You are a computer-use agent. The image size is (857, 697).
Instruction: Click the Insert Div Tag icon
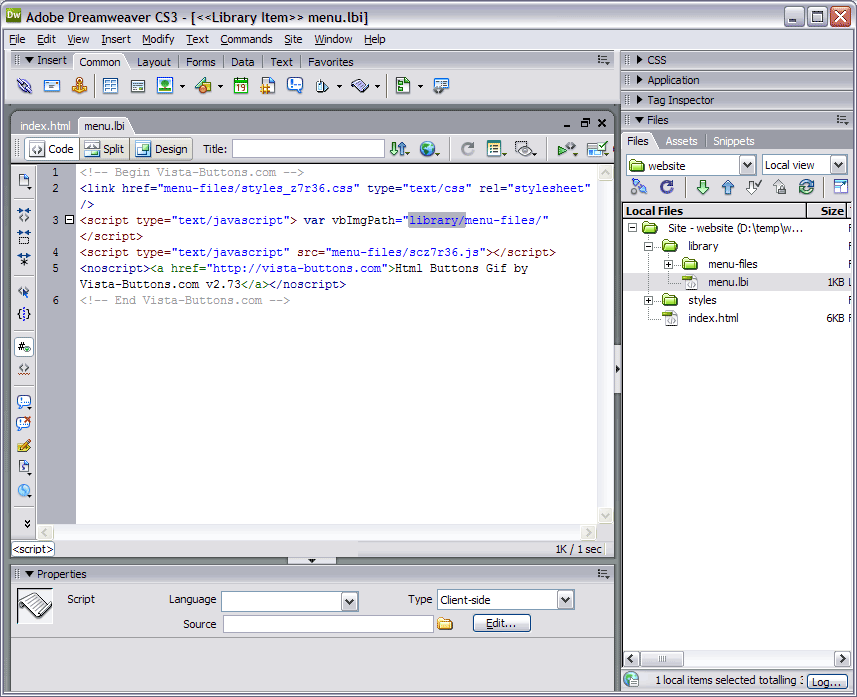coord(138,86)
